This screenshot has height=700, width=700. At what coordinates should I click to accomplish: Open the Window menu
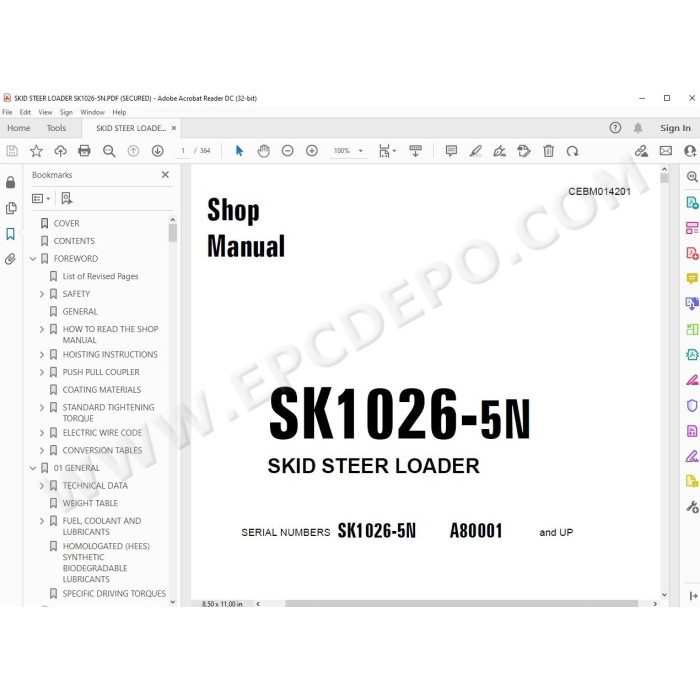coord(92,112)
